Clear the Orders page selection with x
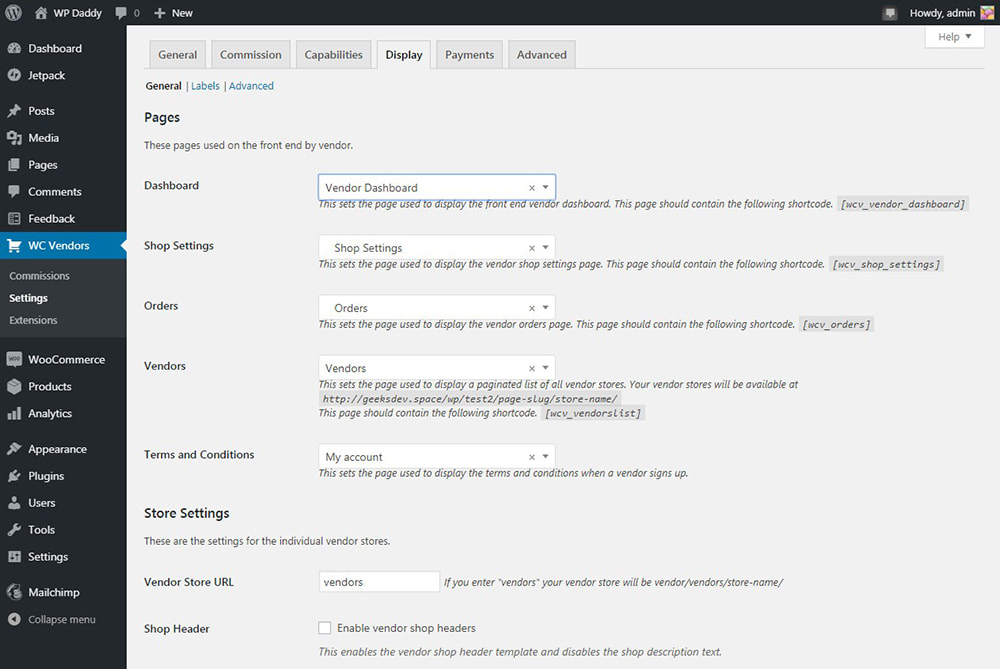 pos(531,308)
